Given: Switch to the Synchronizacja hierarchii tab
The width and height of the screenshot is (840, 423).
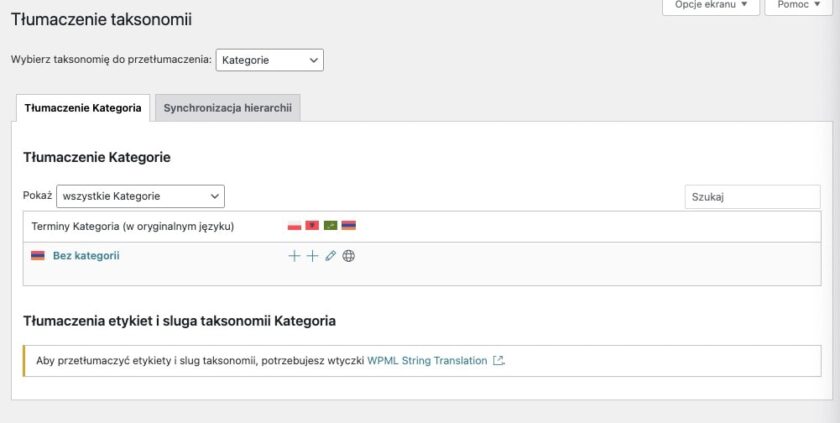Looking at the screenshot, I should point(227,107).
